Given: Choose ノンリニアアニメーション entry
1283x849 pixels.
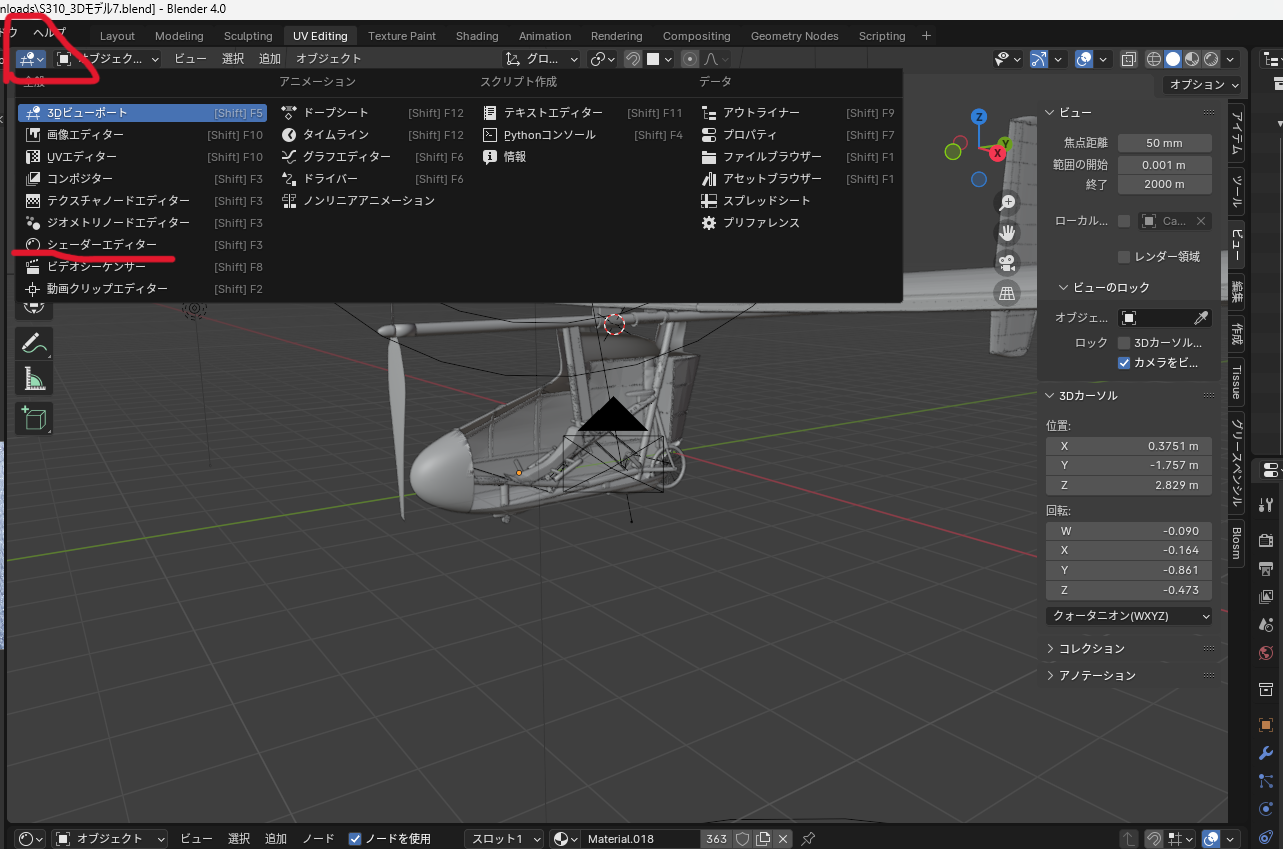Looking at the screenshot, I should coord(372,201).
